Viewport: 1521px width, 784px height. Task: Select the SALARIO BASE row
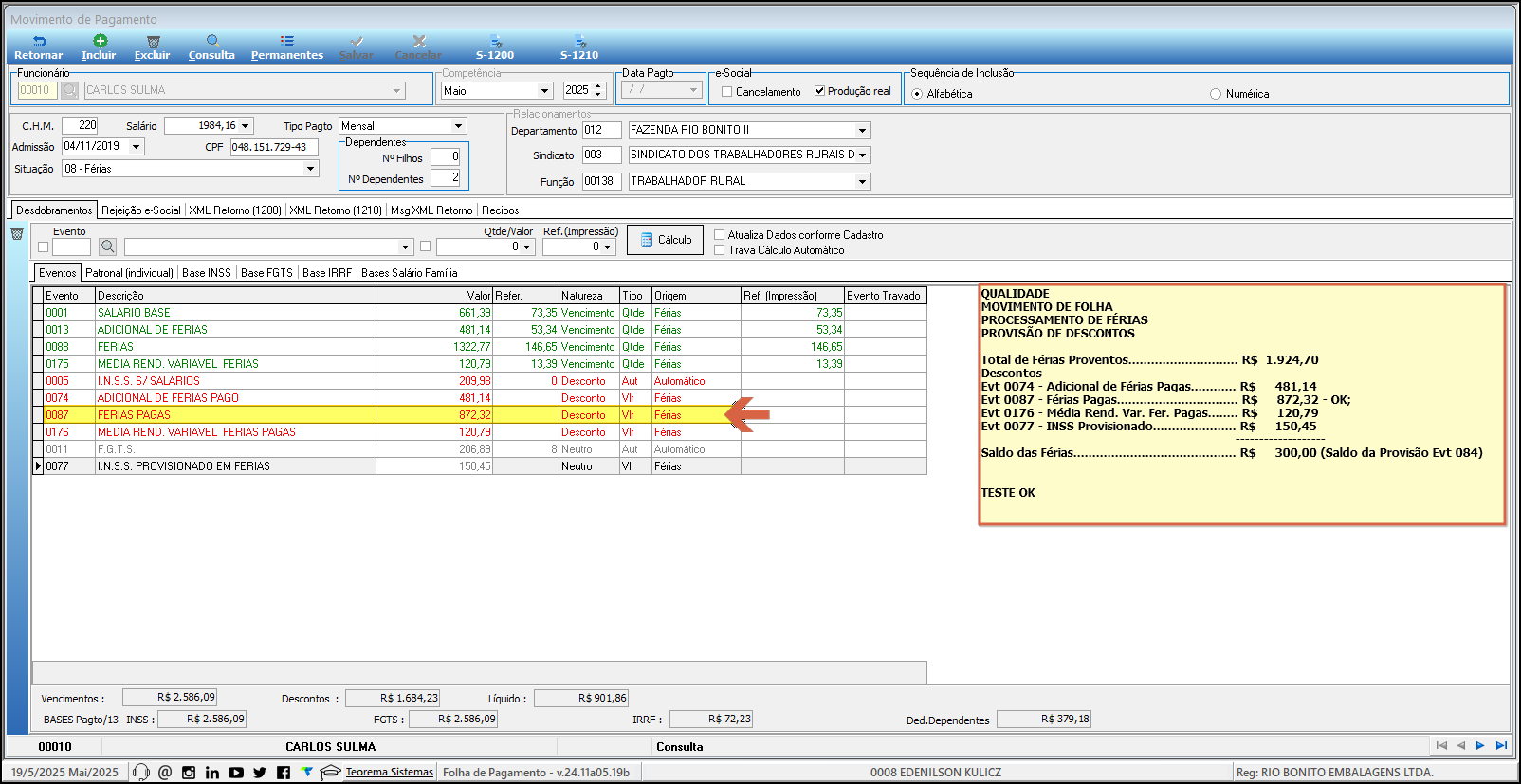481,313
